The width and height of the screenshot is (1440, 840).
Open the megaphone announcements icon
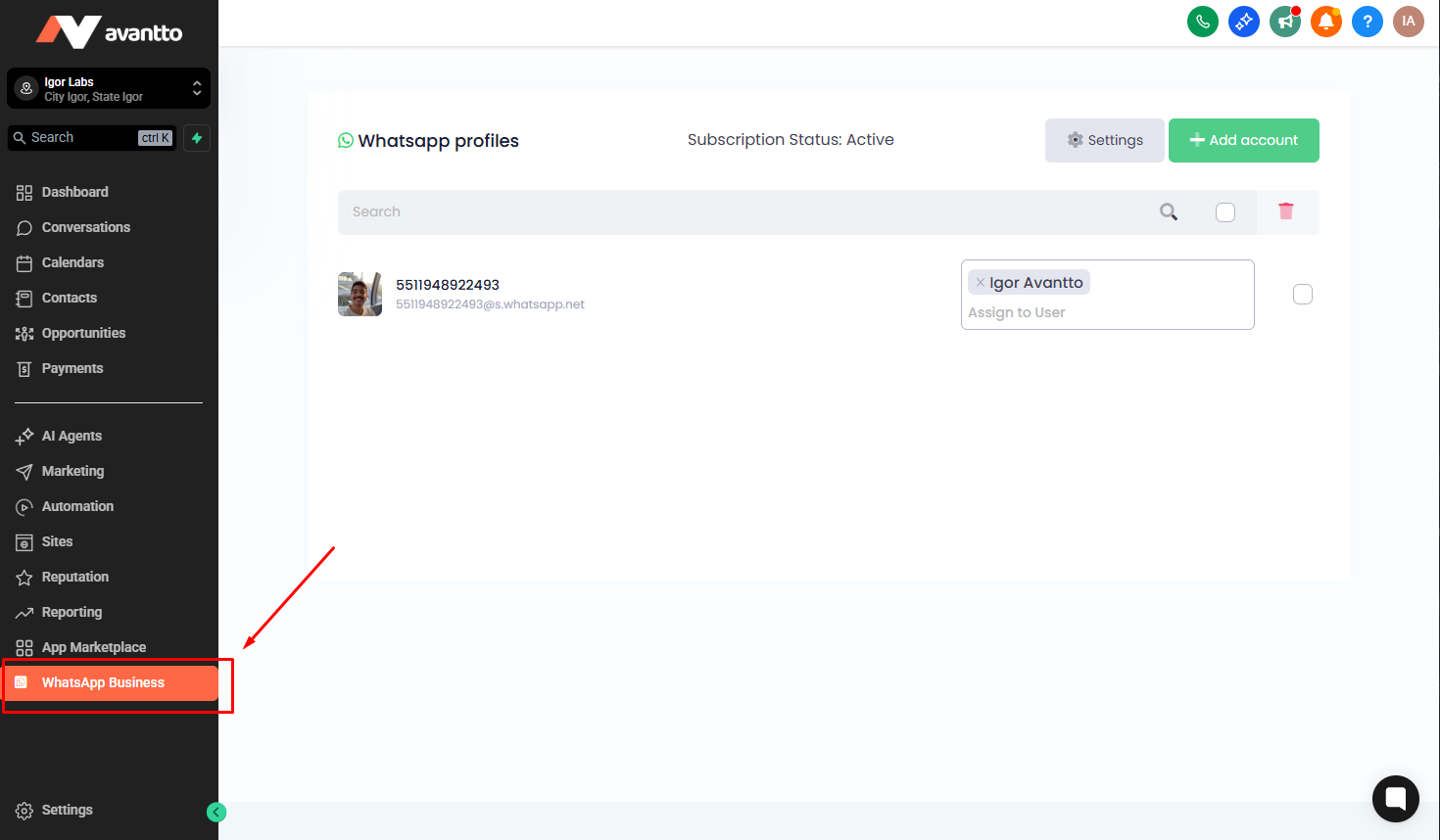1285,22
